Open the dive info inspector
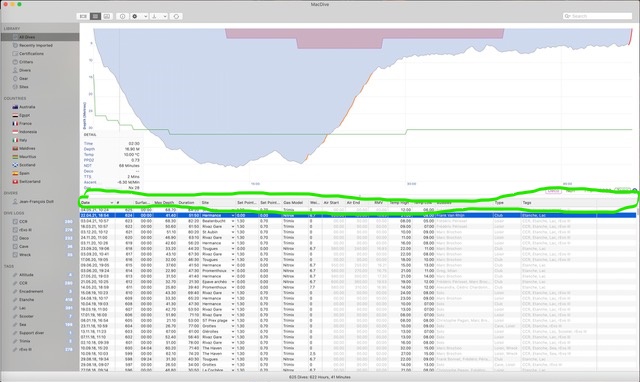This screenshot has width=640, height=382. [x=122, y=16]
